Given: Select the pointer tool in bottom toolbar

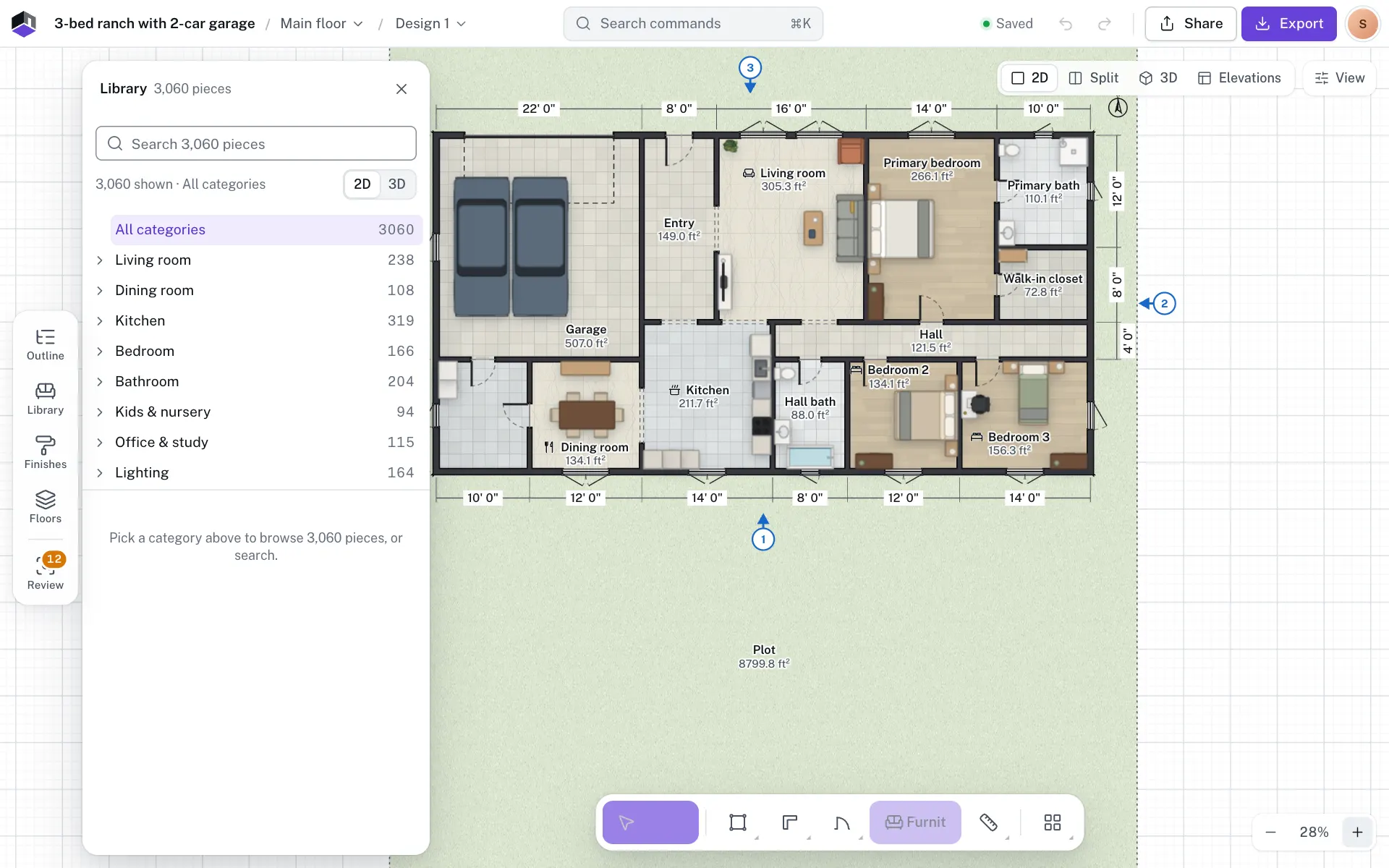Looking at the screenshot, I should coord(650,822).
